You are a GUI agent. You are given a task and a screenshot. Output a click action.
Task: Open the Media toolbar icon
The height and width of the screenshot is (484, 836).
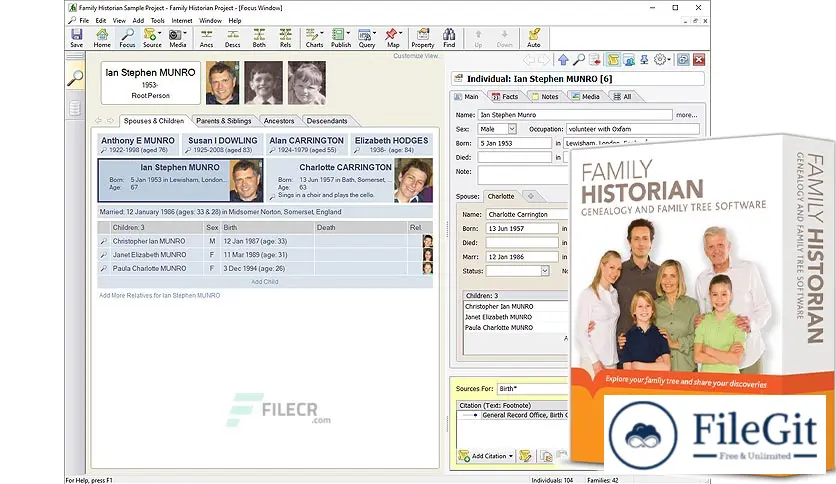178,38
